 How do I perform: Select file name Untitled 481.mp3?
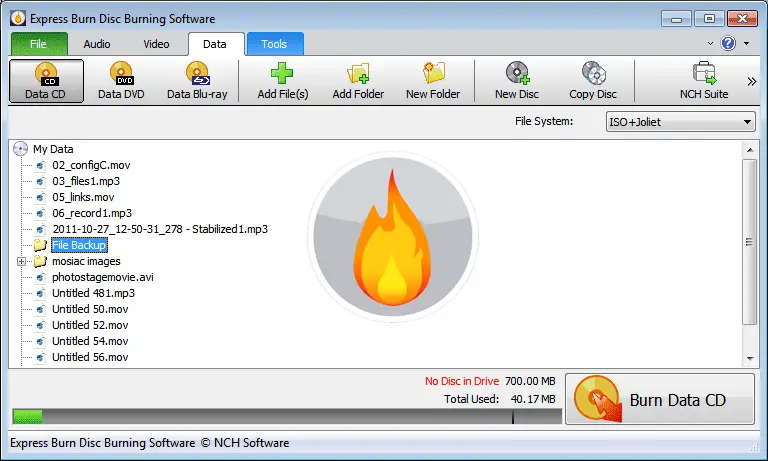coord(94,293)
